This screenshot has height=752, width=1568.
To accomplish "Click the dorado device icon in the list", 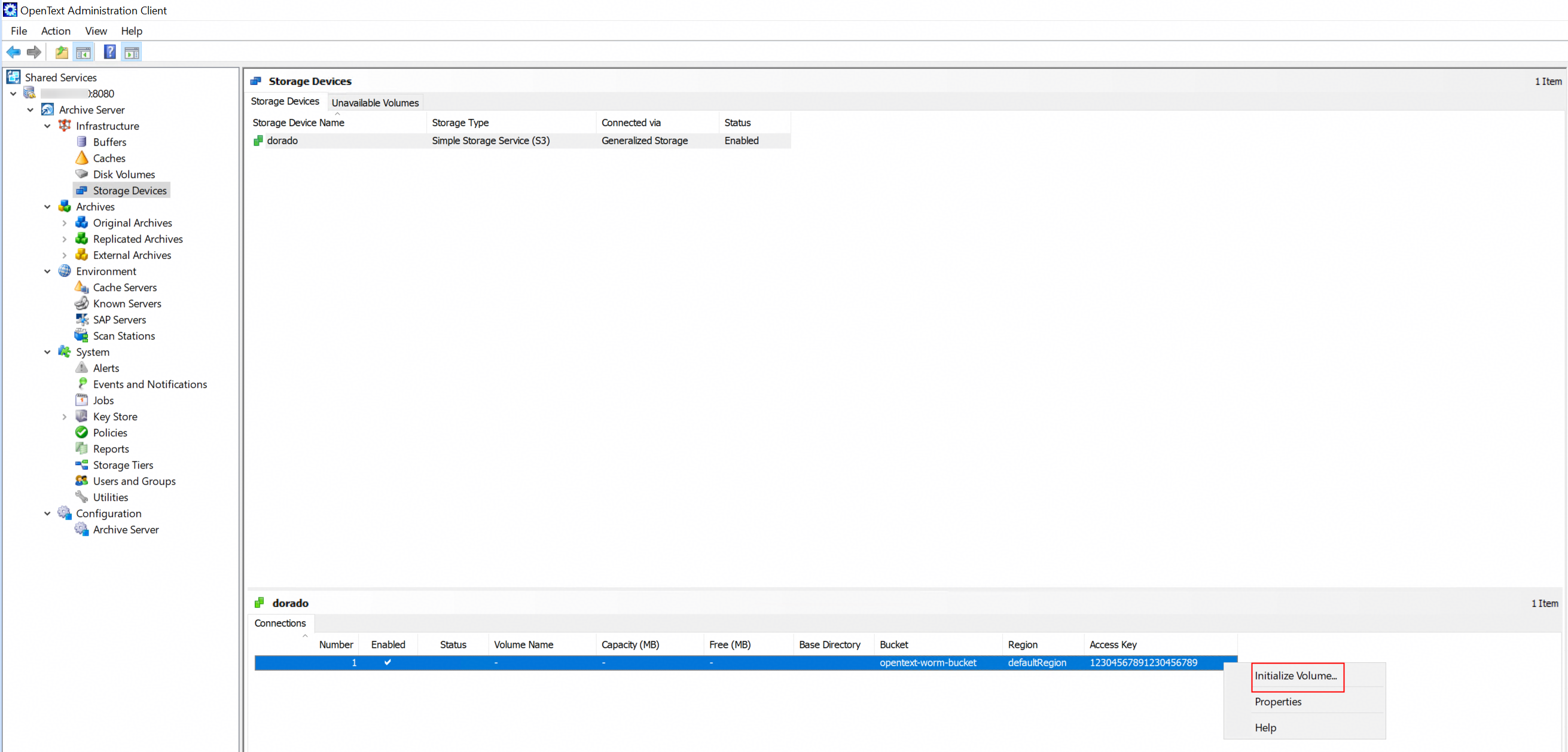I will (258, 140).
